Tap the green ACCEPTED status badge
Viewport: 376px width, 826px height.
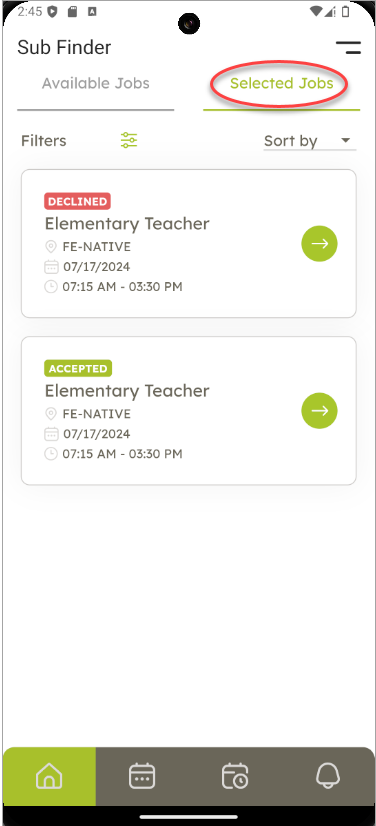click(78, 369)
